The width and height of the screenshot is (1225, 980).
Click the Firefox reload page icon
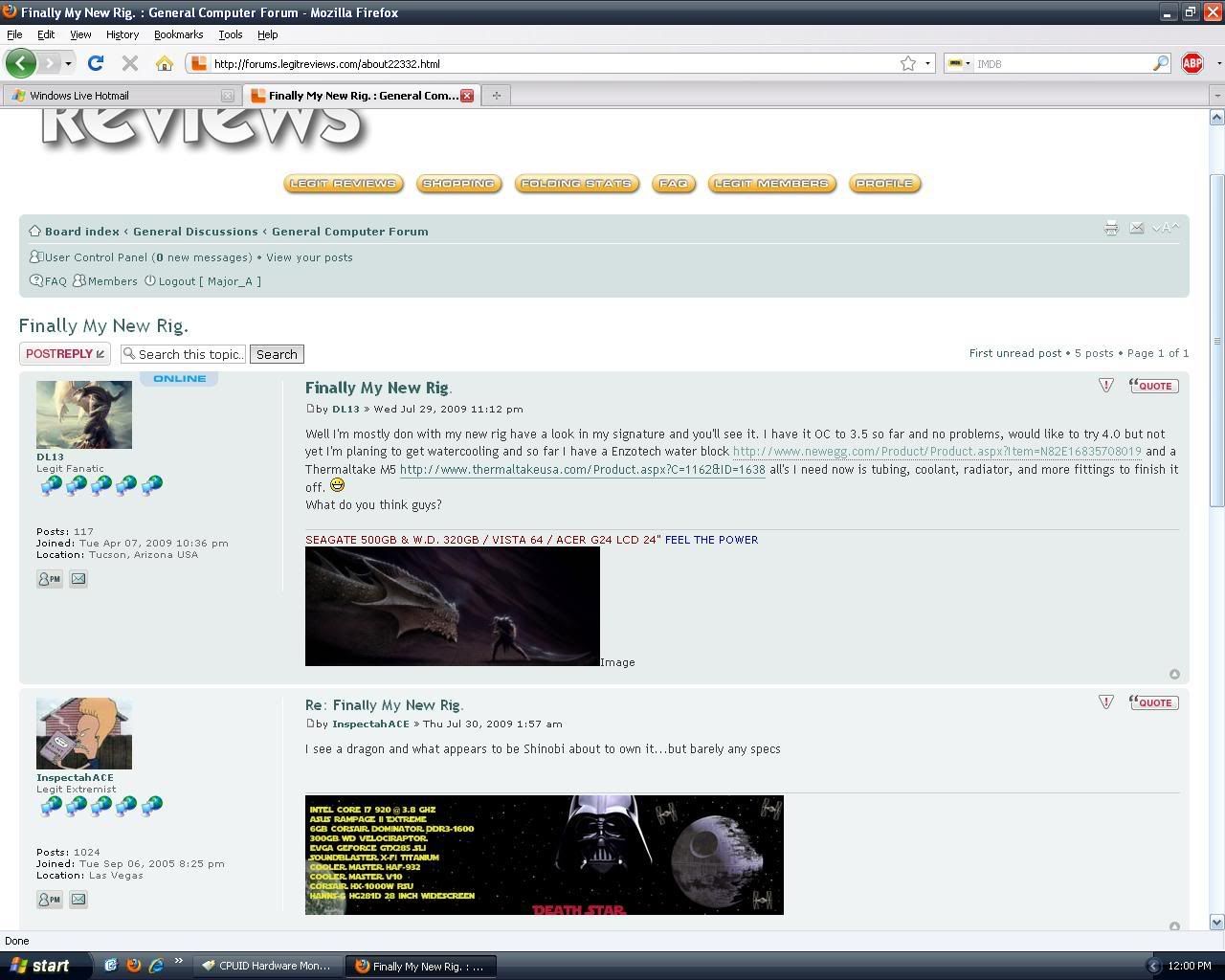coord(95,63)
